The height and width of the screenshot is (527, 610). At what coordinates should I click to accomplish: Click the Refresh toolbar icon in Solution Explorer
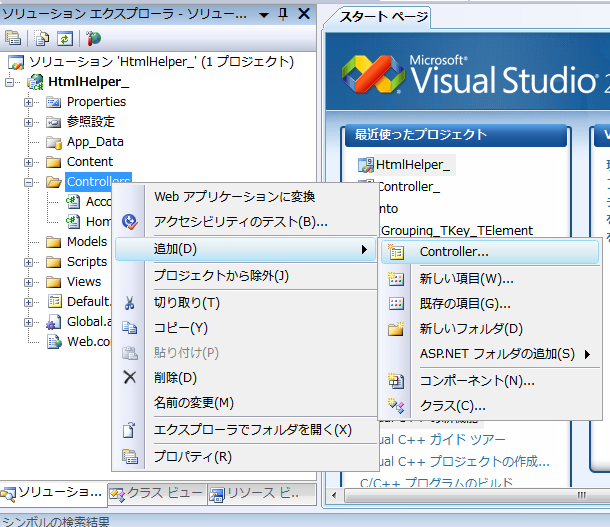pyautogui.click(x=65, y=38)
